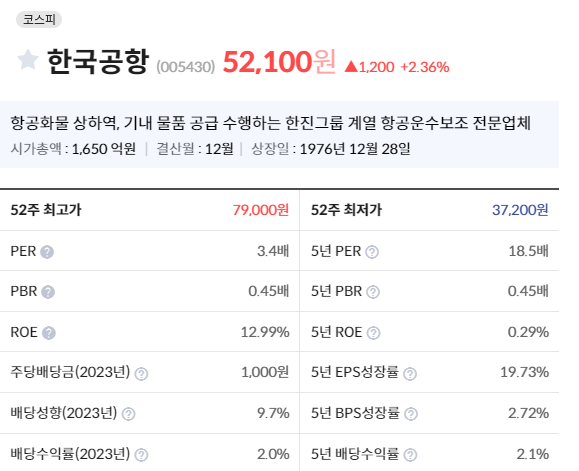579x471 pixels.
Task: Click the 코스피 market badge
Action: pyautogui.click(x=39, y=20)
